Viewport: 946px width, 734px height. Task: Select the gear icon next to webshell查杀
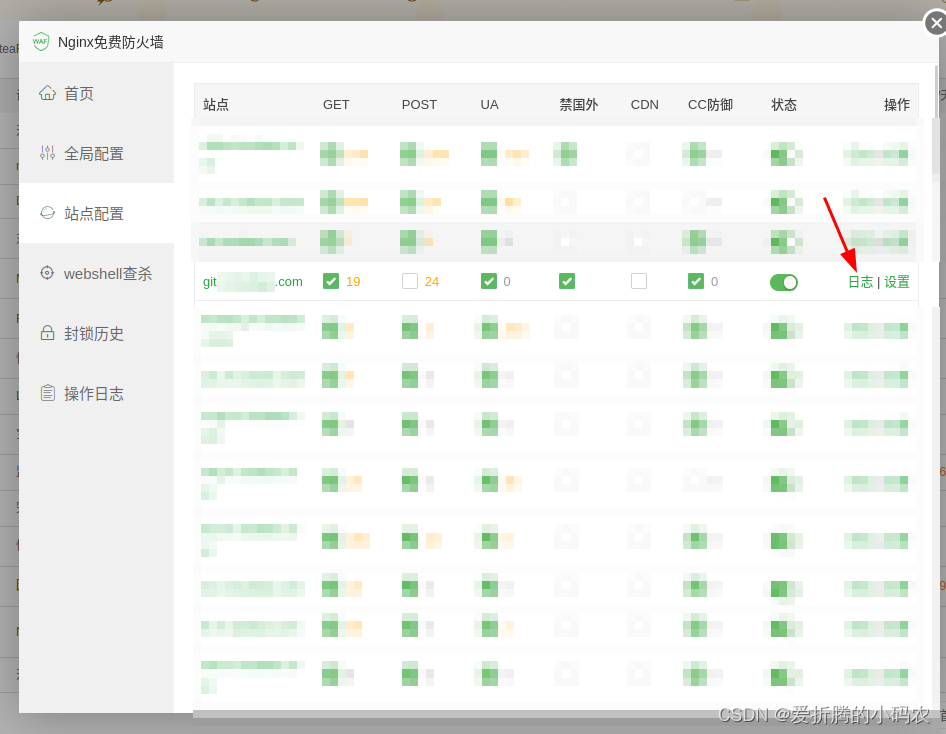(x=47, y=273)
